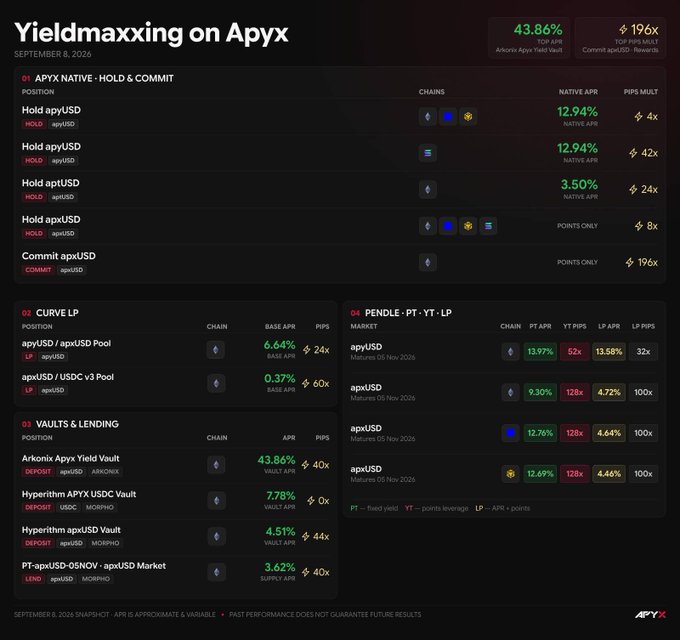Click the Ethereum icon in the Pendle apyUSD row
Image resolution: width=680 pixels, height=640 pixels.
(x=510, y=352)
